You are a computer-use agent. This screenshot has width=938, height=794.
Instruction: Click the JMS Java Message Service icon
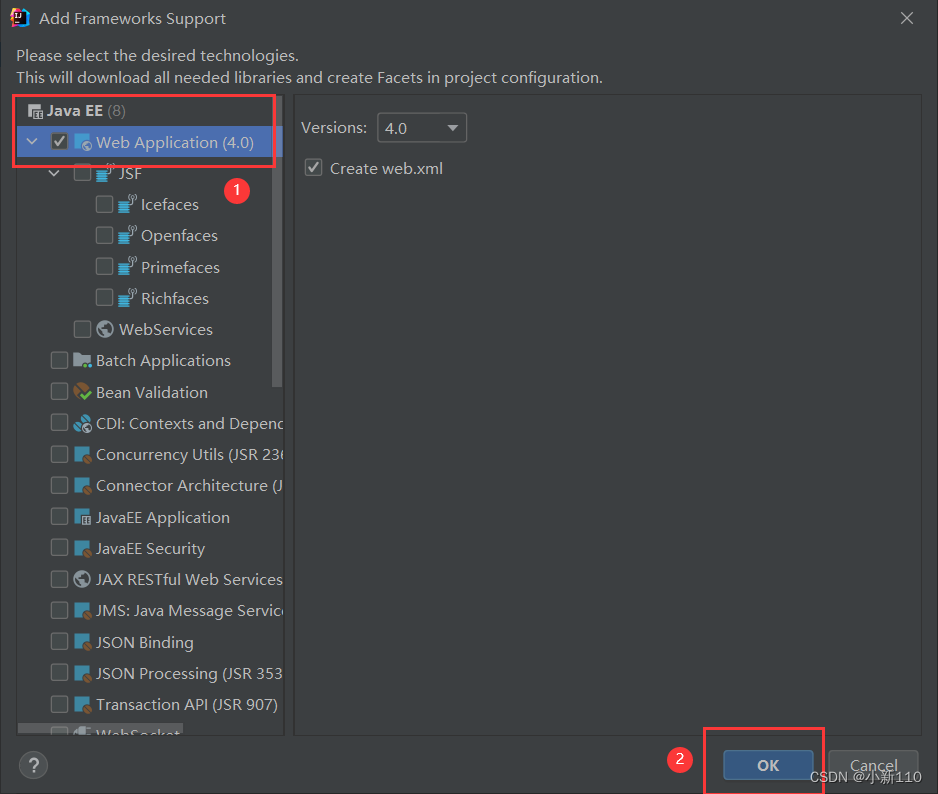click(x=83, y=611)
